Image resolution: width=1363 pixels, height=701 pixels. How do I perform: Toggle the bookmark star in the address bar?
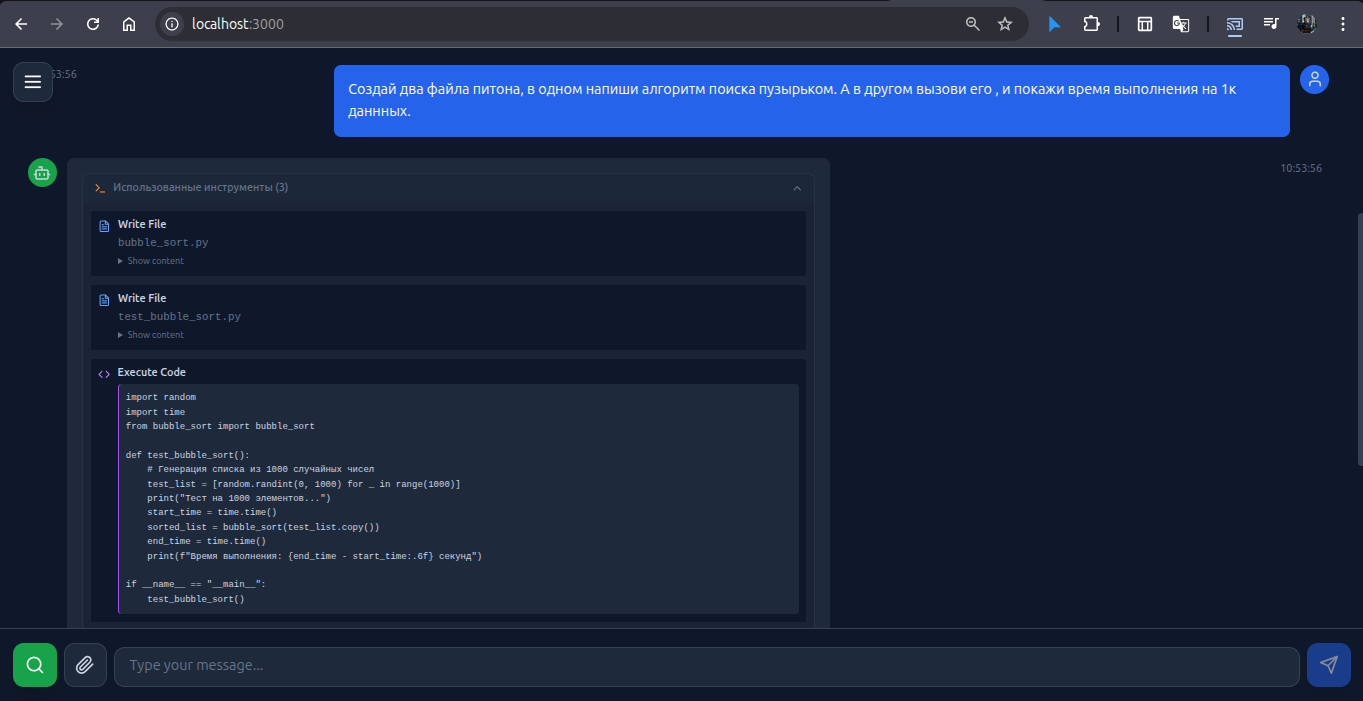point(1005,23)
